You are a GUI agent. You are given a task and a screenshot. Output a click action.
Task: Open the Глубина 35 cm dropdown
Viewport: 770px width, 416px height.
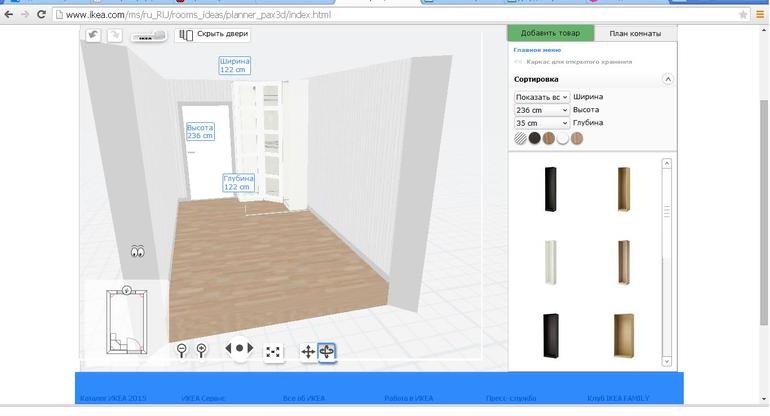pos(541,123)
